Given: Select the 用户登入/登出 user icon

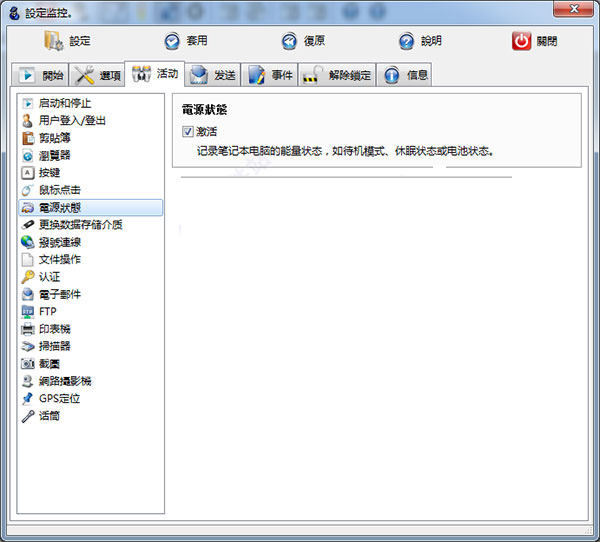Looking at the screenshot, I should tap(28, 121).
